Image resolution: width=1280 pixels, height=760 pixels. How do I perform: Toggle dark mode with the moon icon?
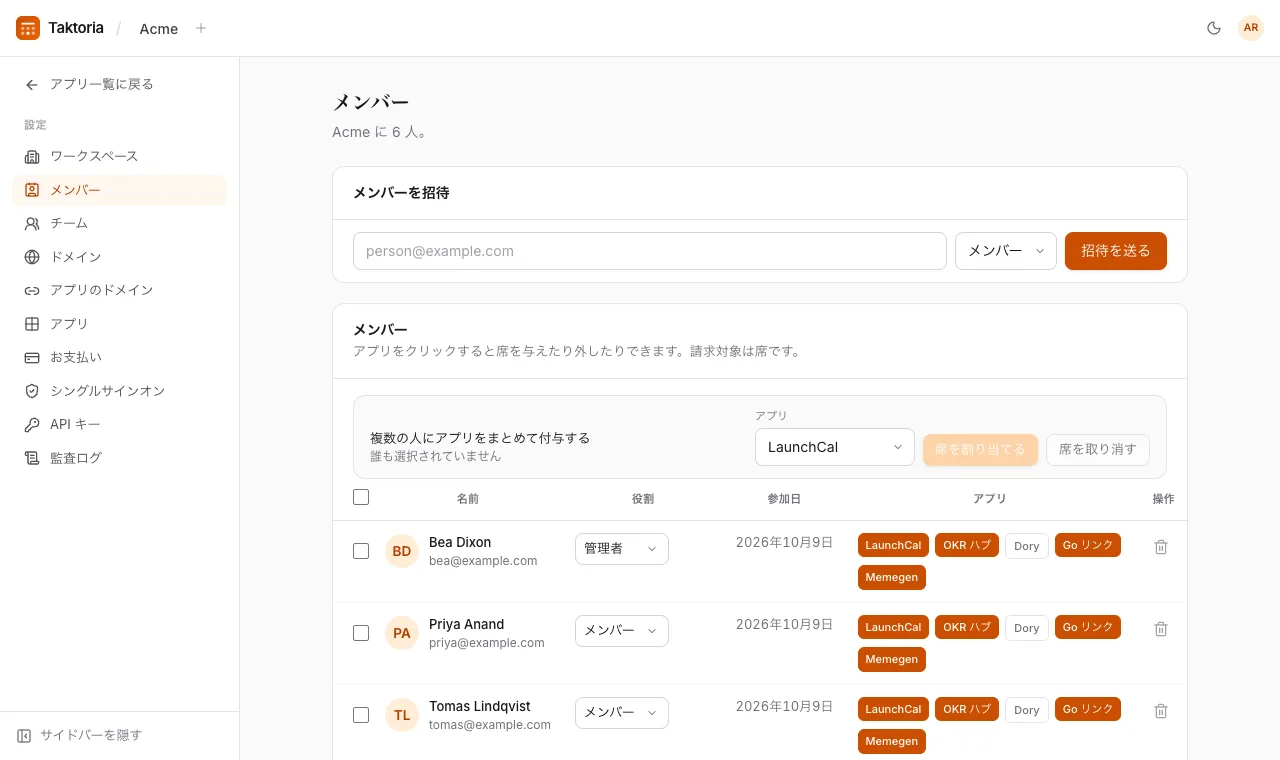pyautogui.click(x=1214, y=28)
